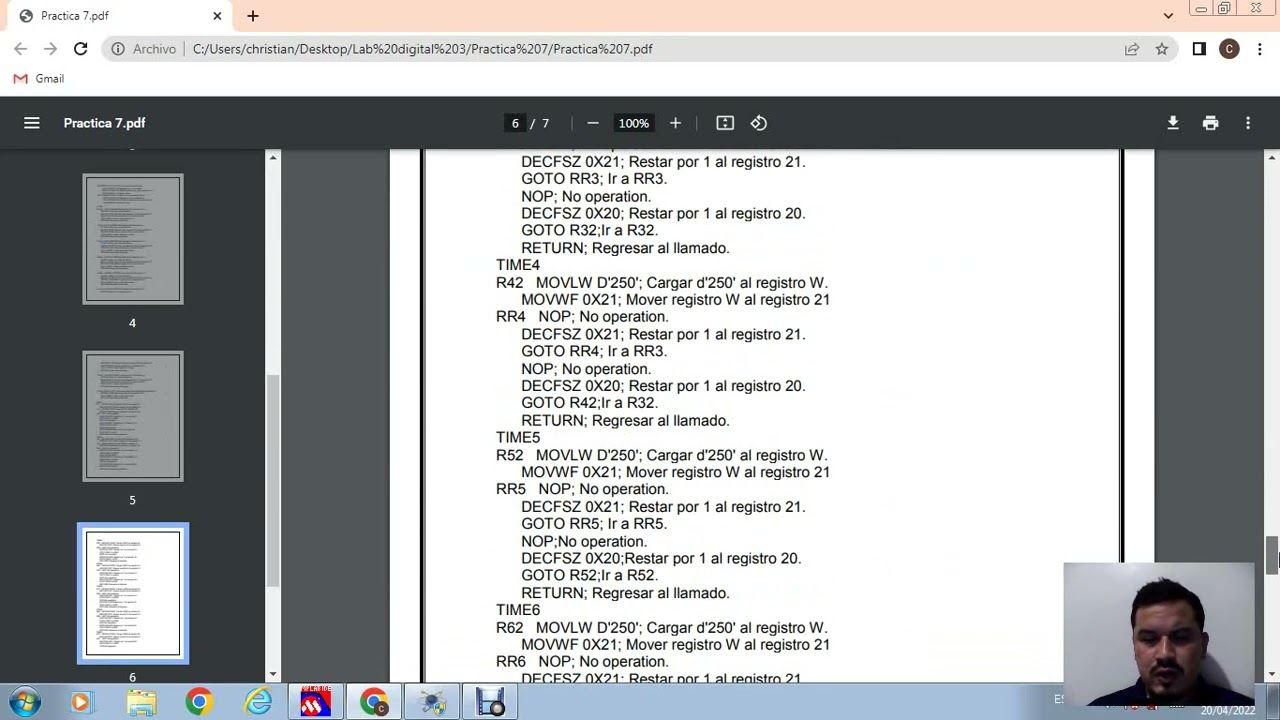Go forward in browser history

point(50,49)
